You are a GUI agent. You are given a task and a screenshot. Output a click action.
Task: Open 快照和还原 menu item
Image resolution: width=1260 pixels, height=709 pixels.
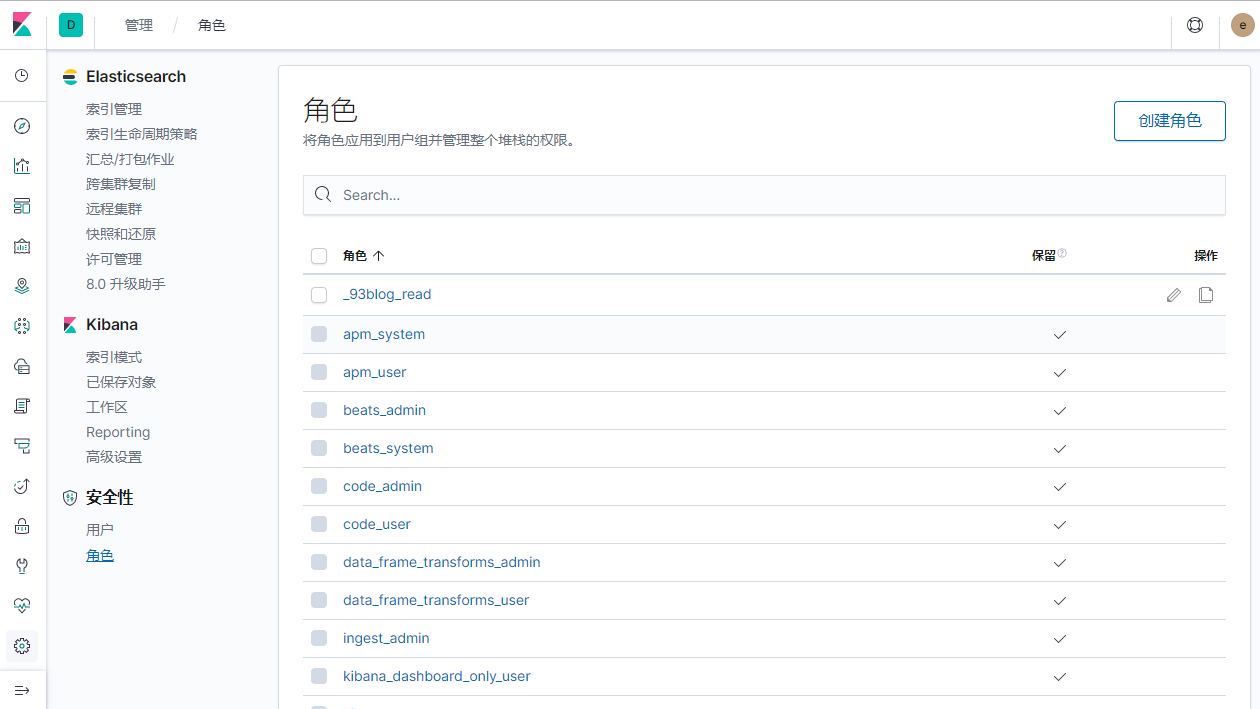(121, 234)
